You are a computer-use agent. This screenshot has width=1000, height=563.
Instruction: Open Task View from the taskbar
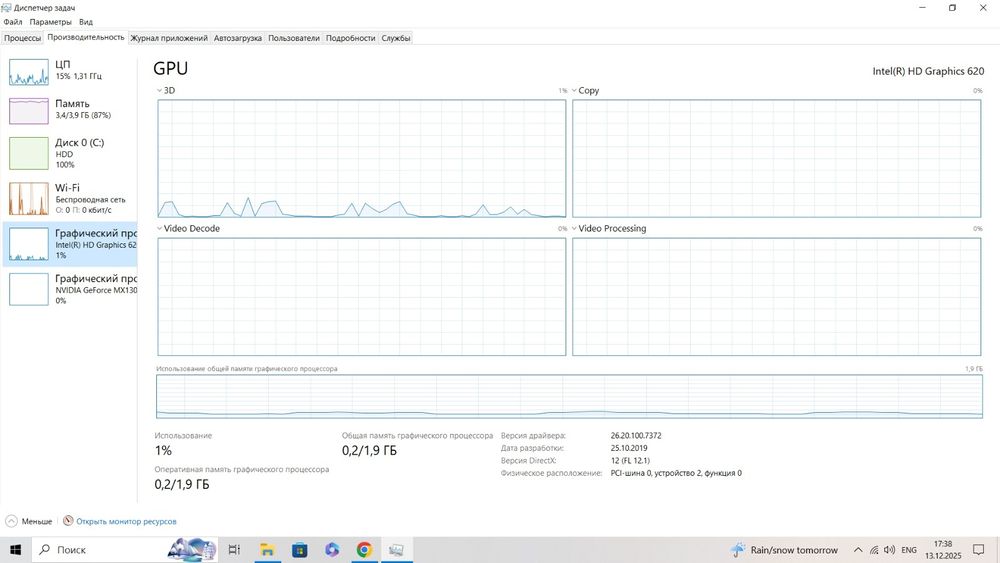click(x=234, y=550)
